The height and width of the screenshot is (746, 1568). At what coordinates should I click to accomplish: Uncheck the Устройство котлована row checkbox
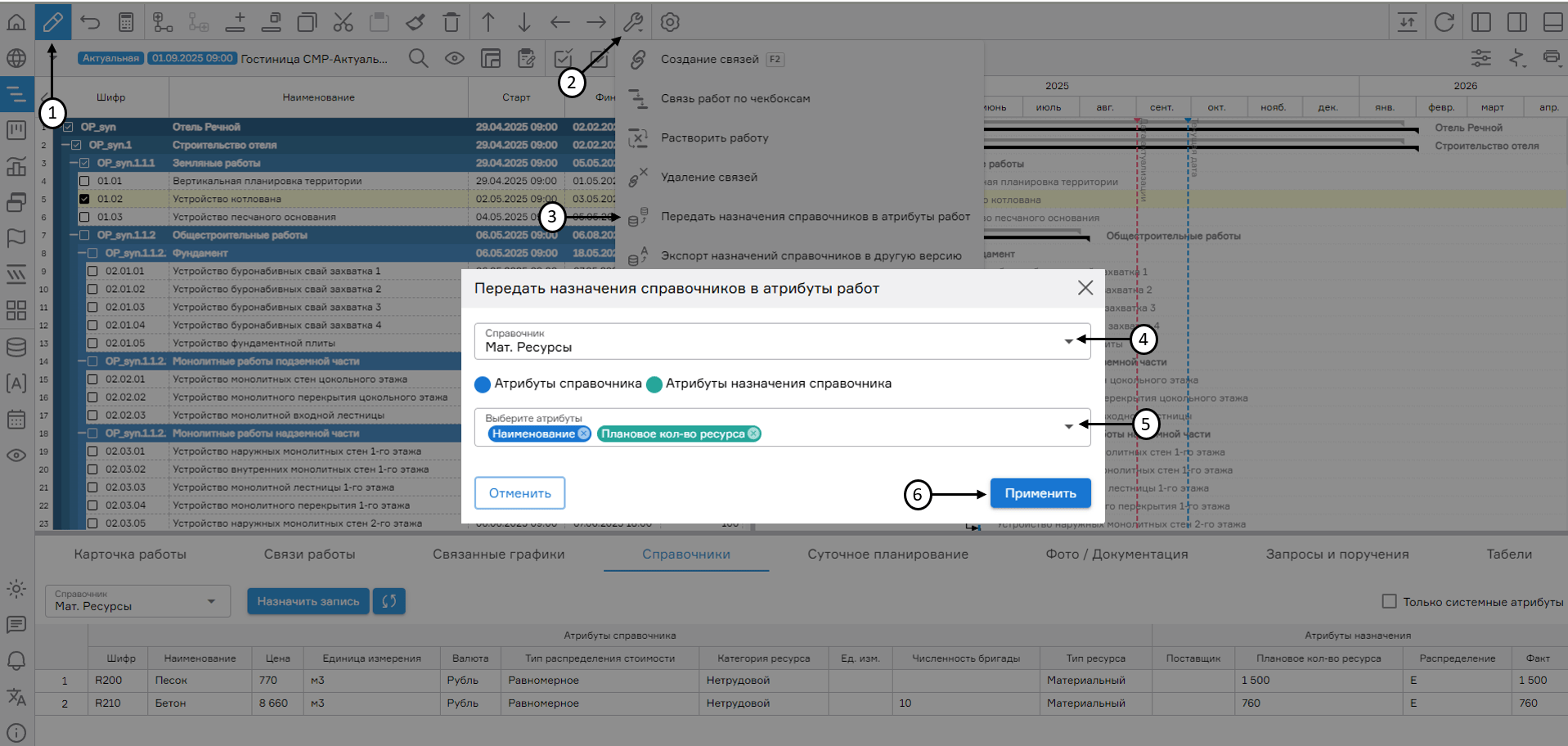85,198
